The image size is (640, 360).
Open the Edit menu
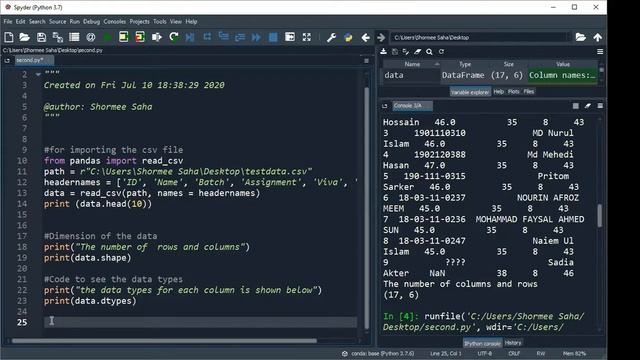[x=20, y=22]
